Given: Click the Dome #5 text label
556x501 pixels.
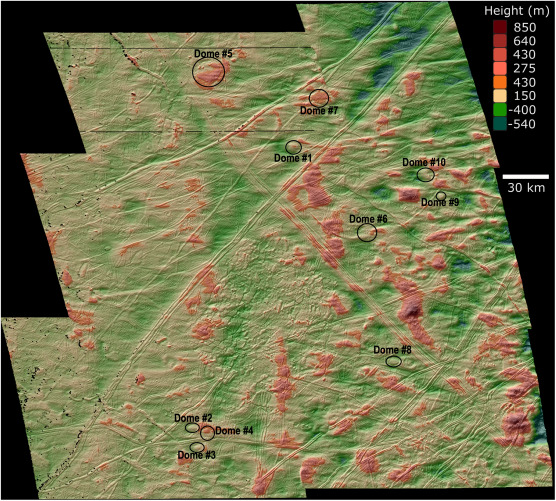Looking at the screenshot, I should pos(213,54).
